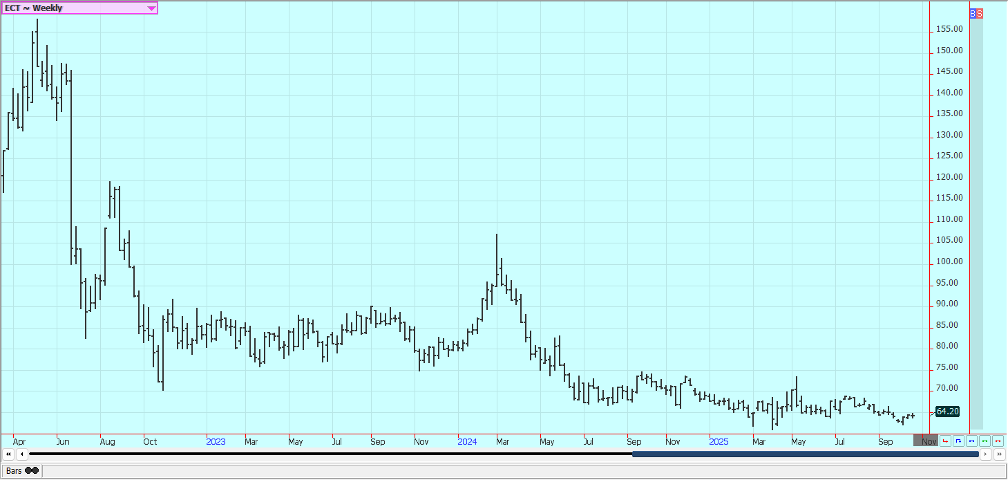The height and width of the screenshot is (480, 1008).
Task: Click the binoculars icon on Bars tab
Action: (x=32, y=470)
